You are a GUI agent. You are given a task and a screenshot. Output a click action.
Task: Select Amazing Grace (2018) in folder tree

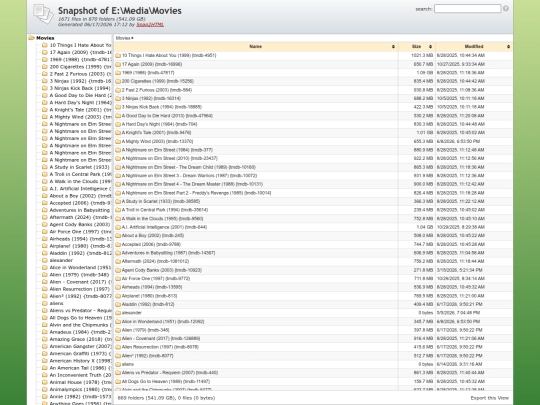pyautogui.click(x=80, y=339)
